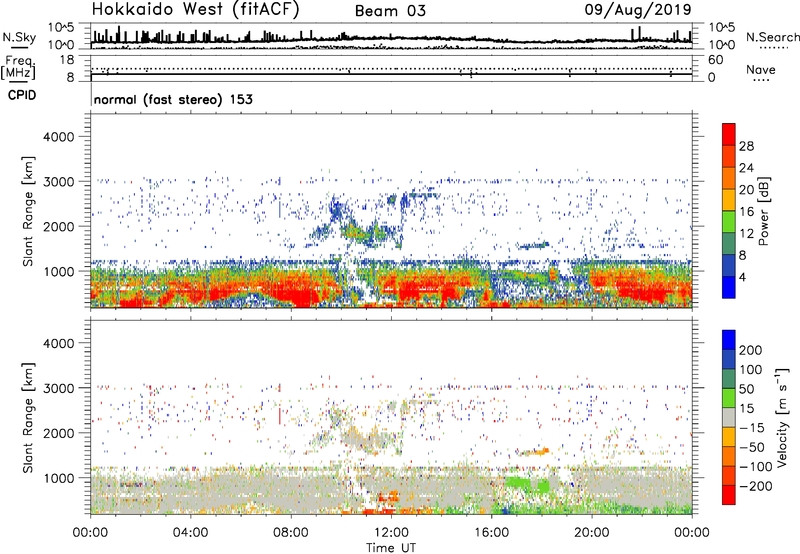Viewport: 800px width, 554px height.
Task: Click the 'Freq. [MHz]' axis label
Action: pyautogui.click(x=18, y=68)
